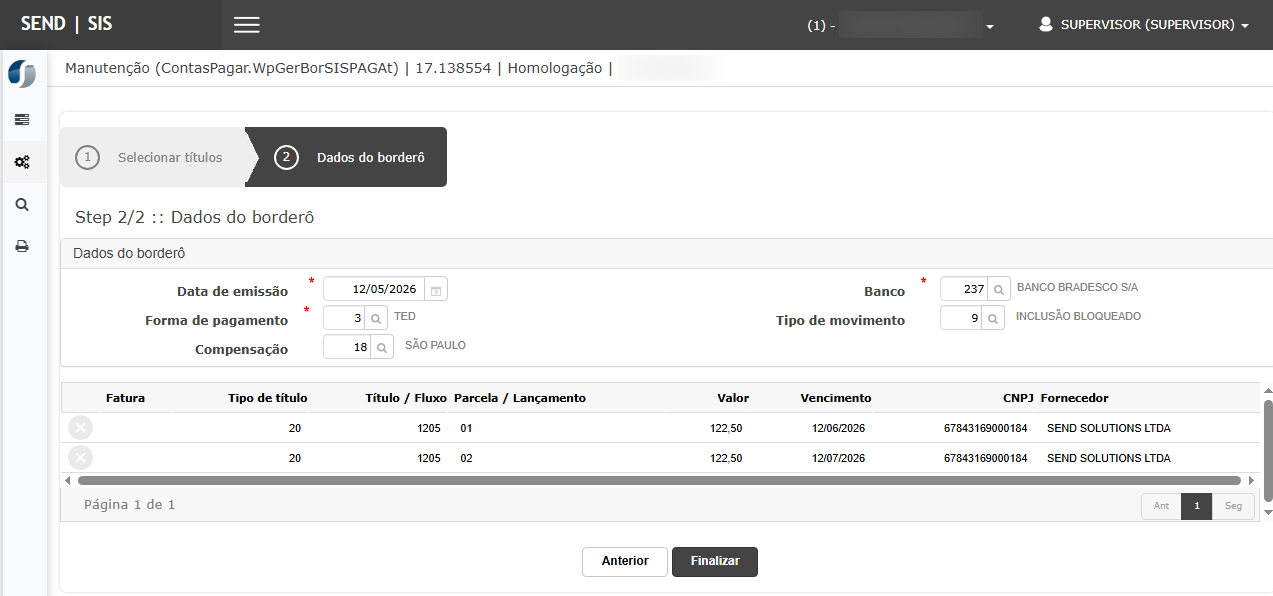Open the hamburger menu in top bar

pyautogui.click(x=246, y=25)
